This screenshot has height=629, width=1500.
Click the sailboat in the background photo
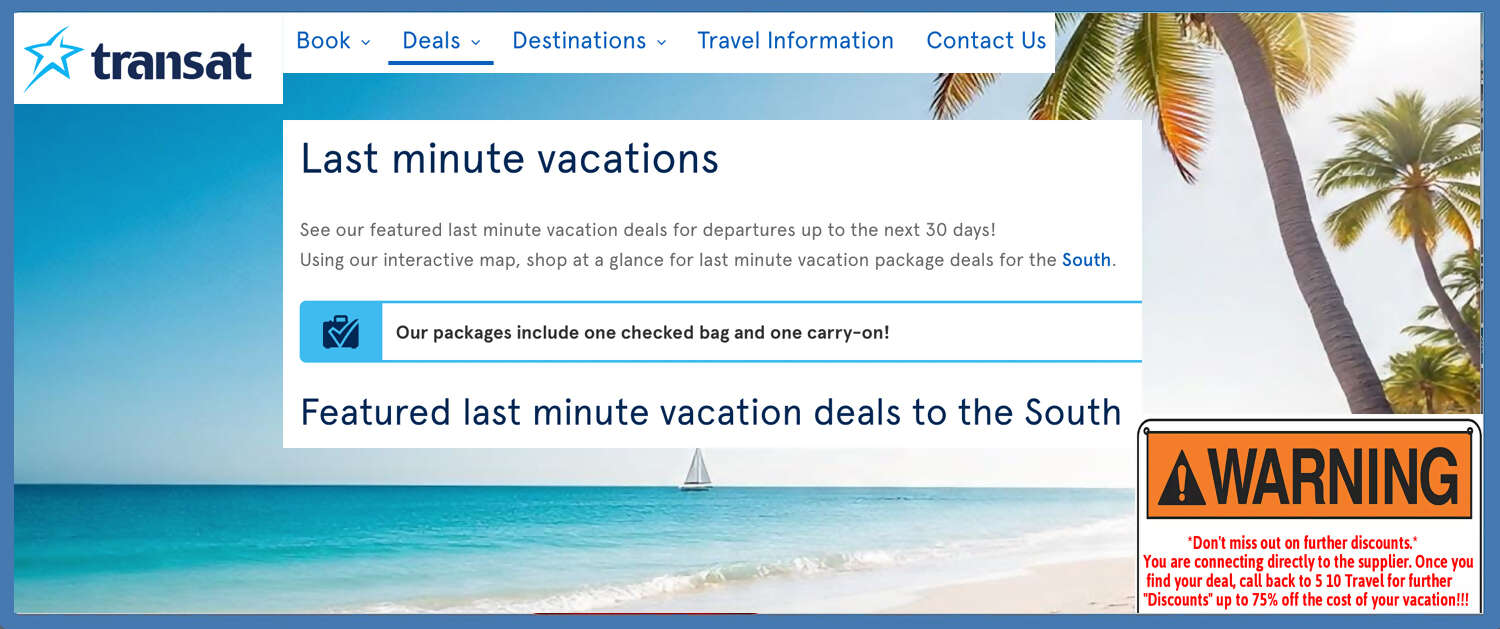click(x=696, y=470)
